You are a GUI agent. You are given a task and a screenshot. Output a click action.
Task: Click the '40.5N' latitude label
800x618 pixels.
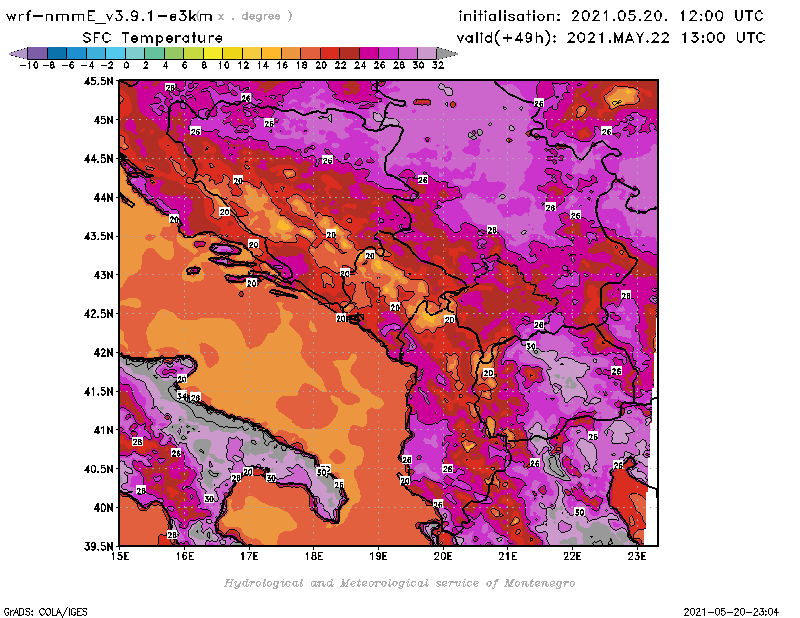point(98,469)
